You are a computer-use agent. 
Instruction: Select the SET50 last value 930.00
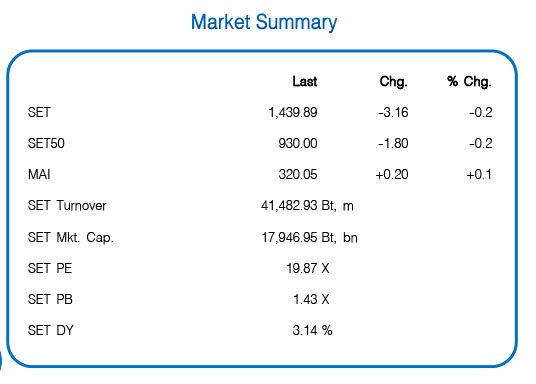[298, 143]
